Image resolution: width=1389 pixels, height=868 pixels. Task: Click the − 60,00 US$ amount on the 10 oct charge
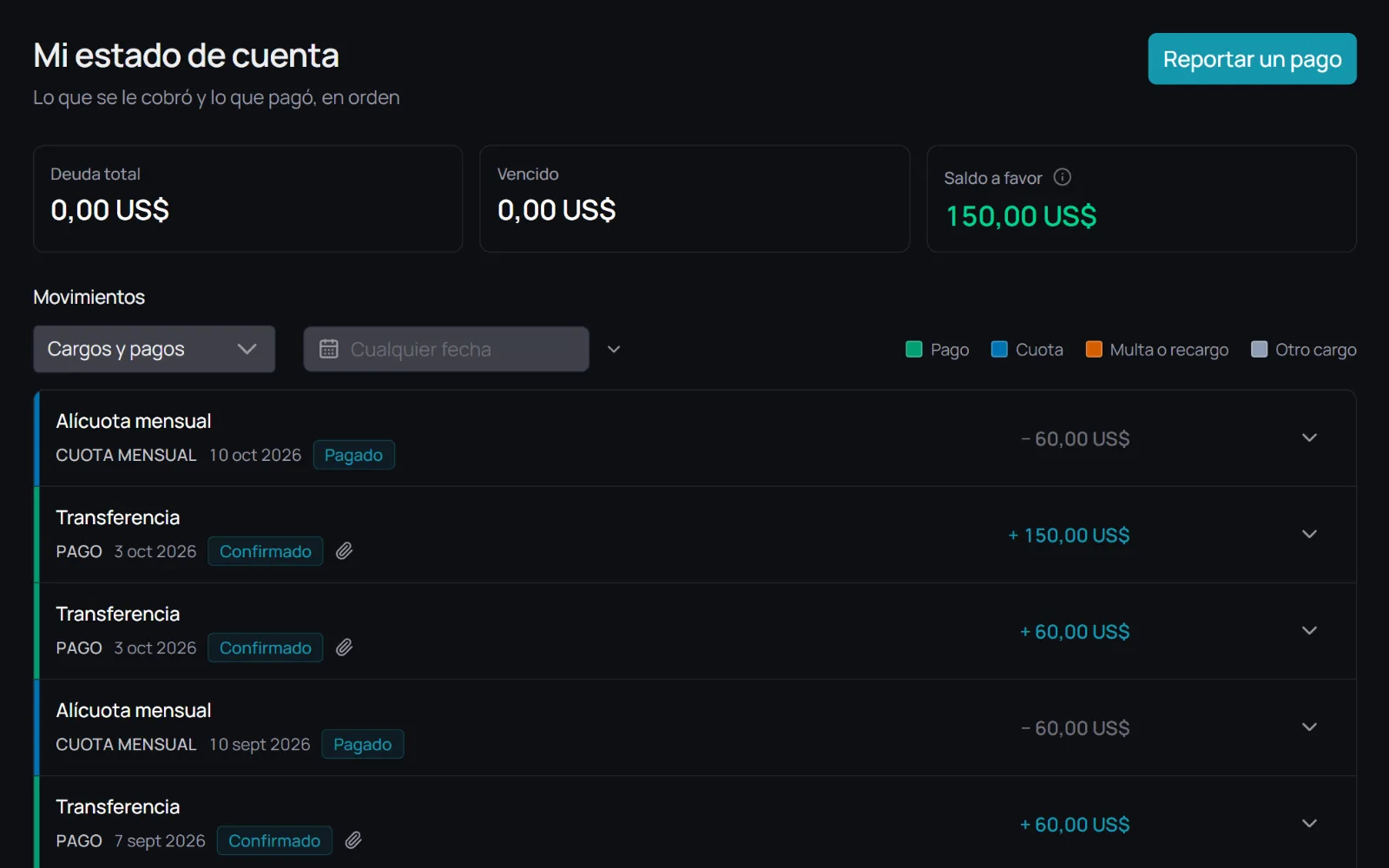[1075, 439]
